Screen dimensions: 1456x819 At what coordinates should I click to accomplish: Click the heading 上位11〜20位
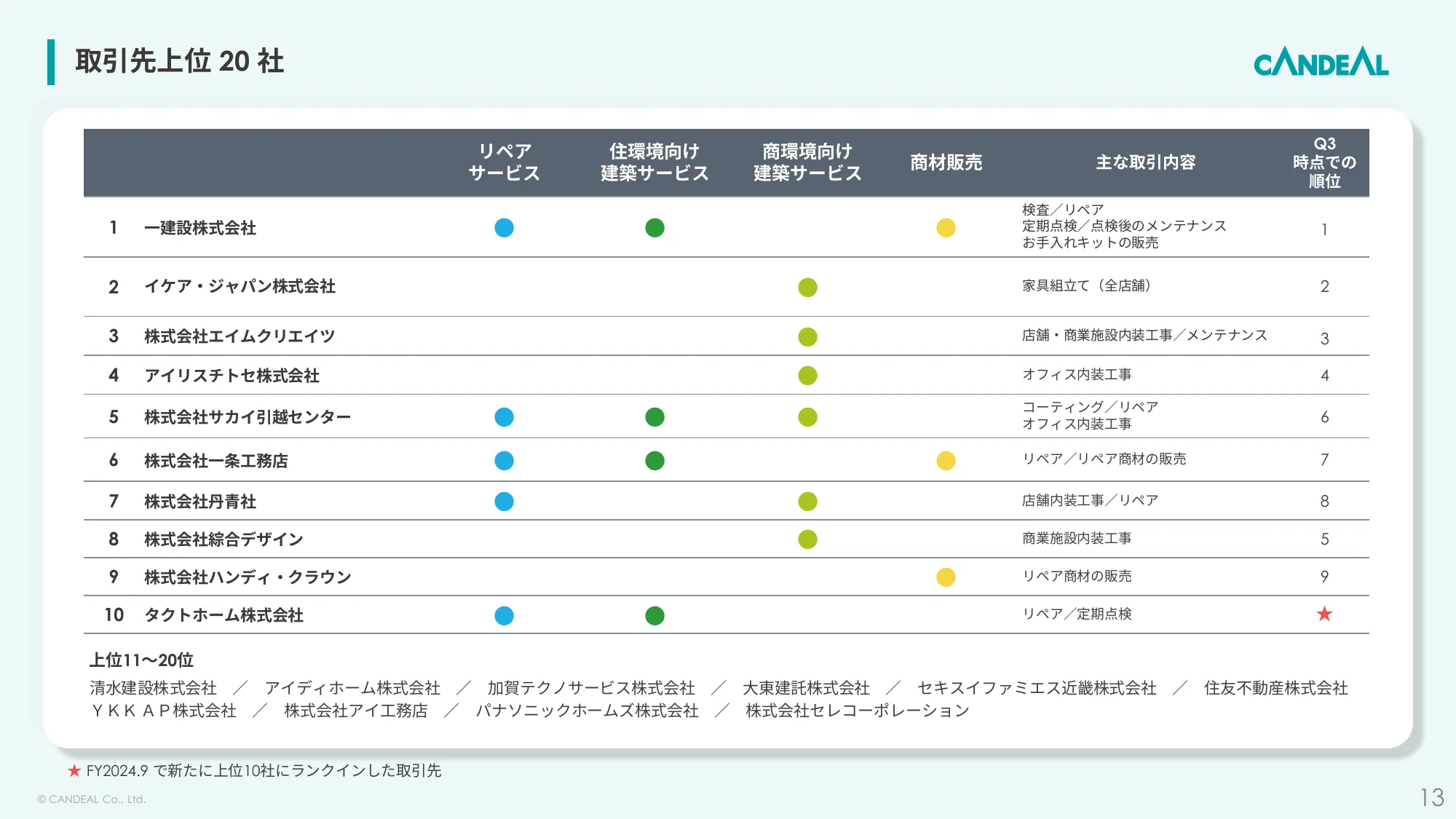(x=141, y=660)
